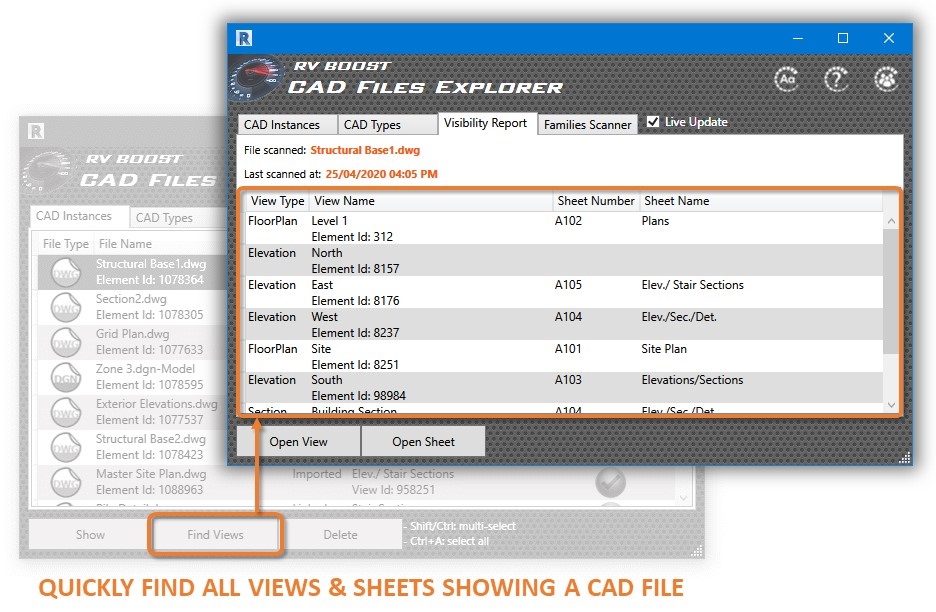Image resolution: width=936 pixels, height=612 pixels.
Task: Click DGN icon for Zone 3.dgn-Model
Action: (x=66, y=377)
